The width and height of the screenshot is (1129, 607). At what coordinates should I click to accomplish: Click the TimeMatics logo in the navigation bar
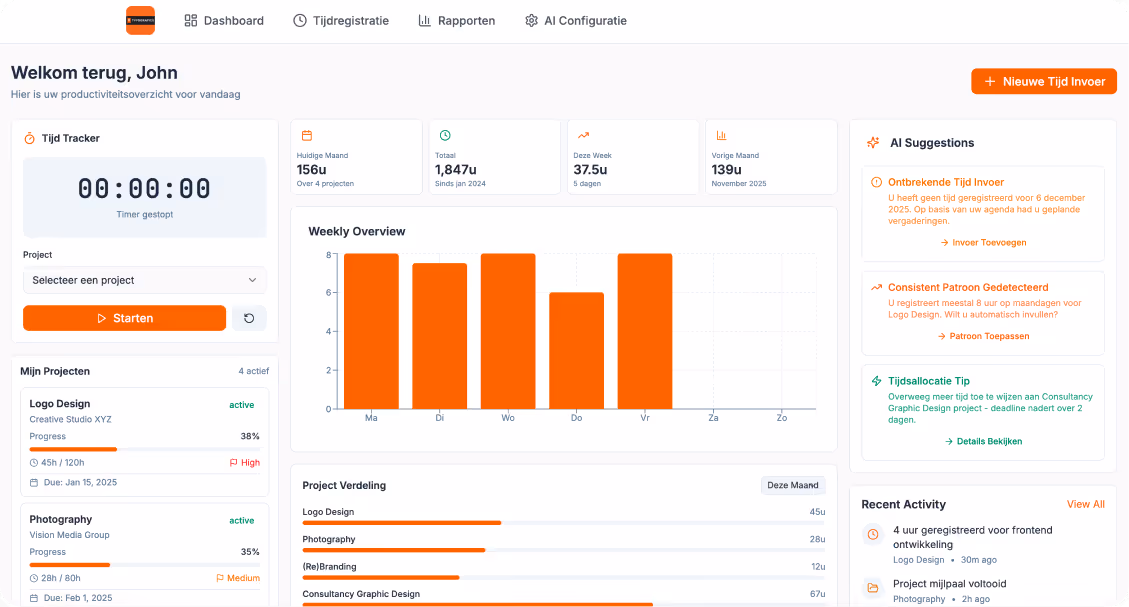[140, 20]
